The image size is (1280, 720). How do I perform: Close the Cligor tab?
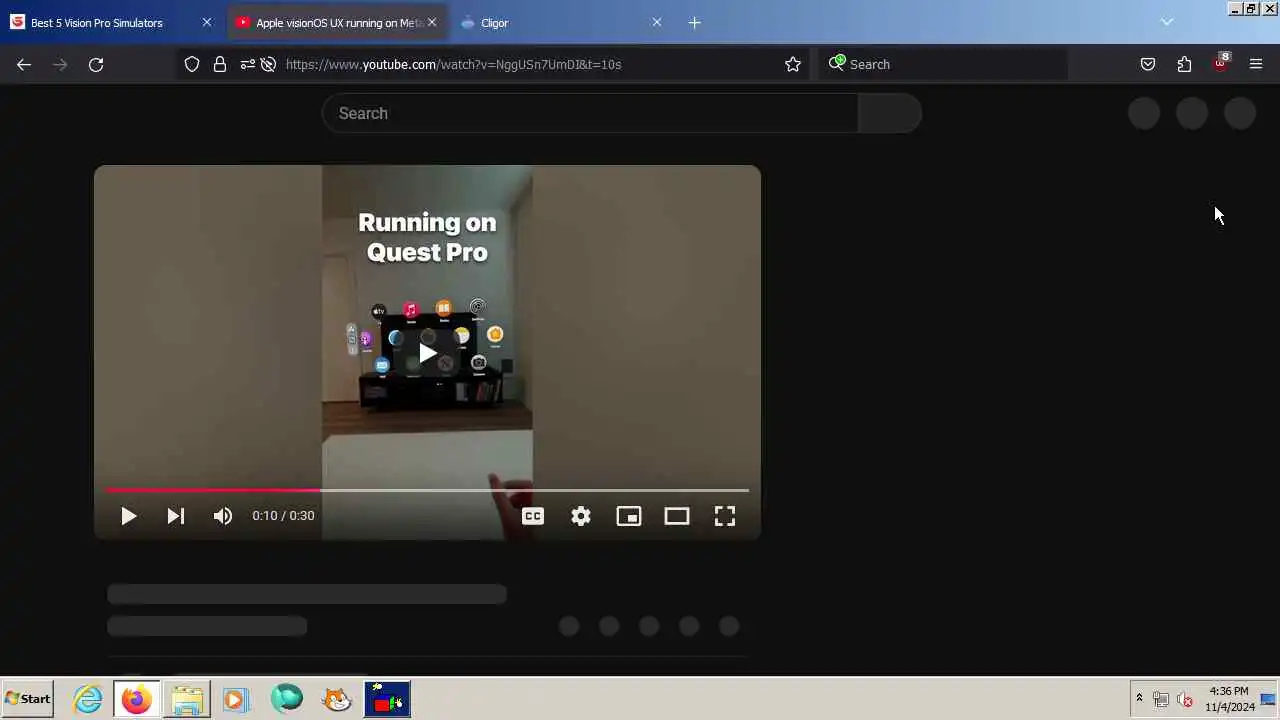point(657,22)
